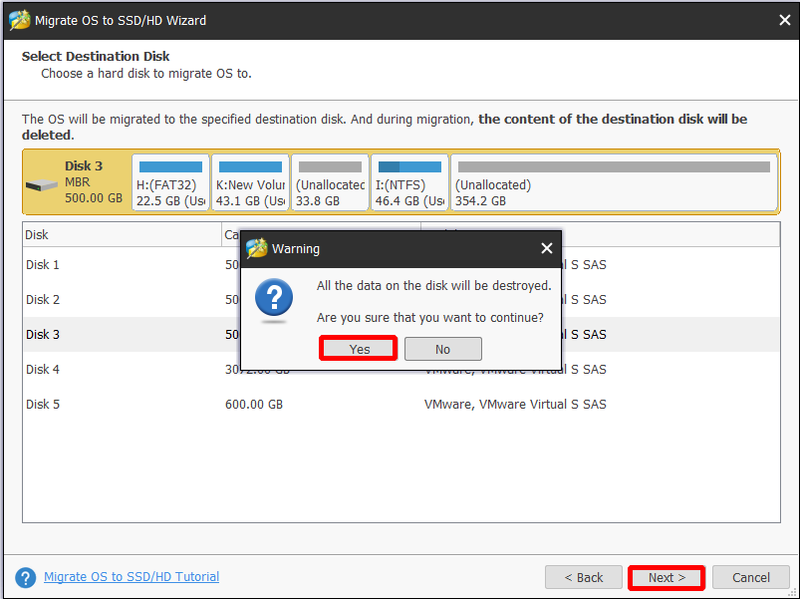Select the K:New Volume 43.1 GB partition
Viewport: 800px width, 599px height.
(250, 182)
